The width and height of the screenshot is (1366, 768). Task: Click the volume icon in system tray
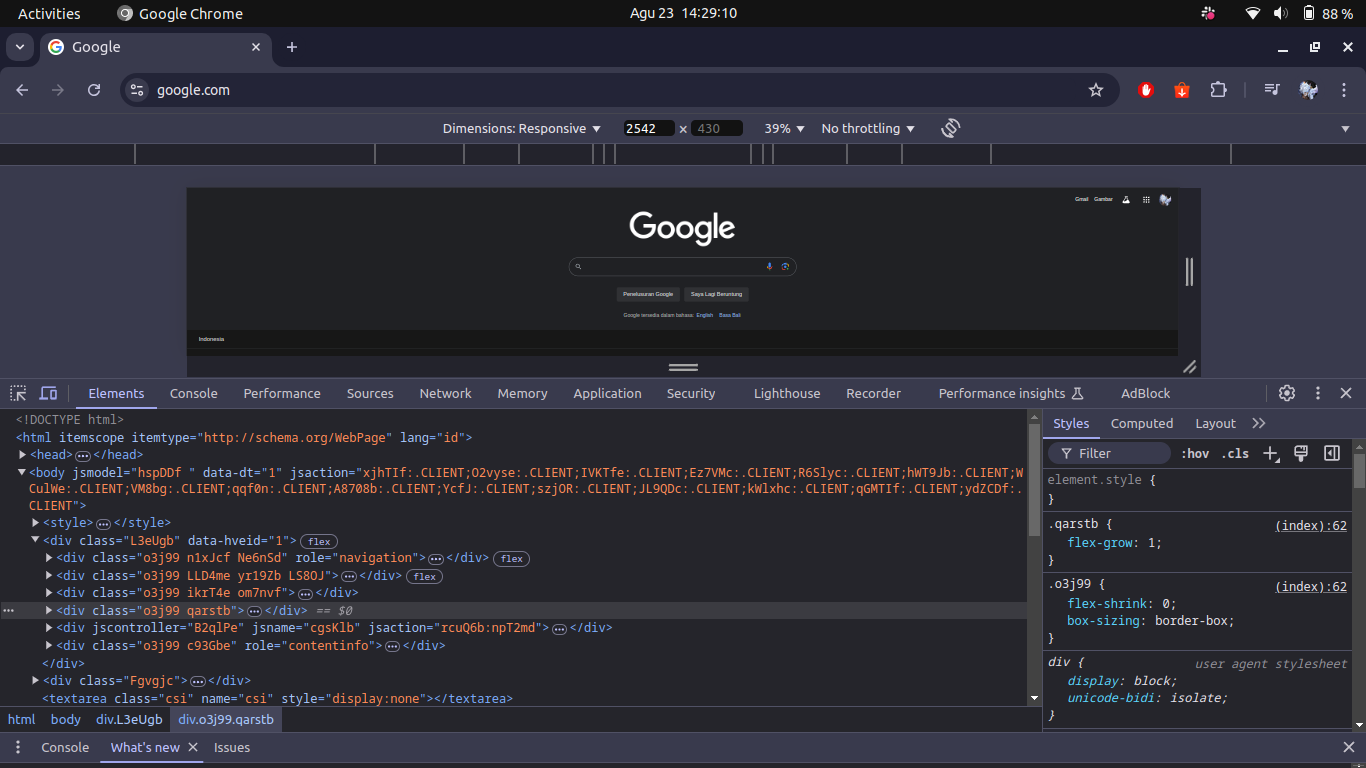pos(1281,13)
